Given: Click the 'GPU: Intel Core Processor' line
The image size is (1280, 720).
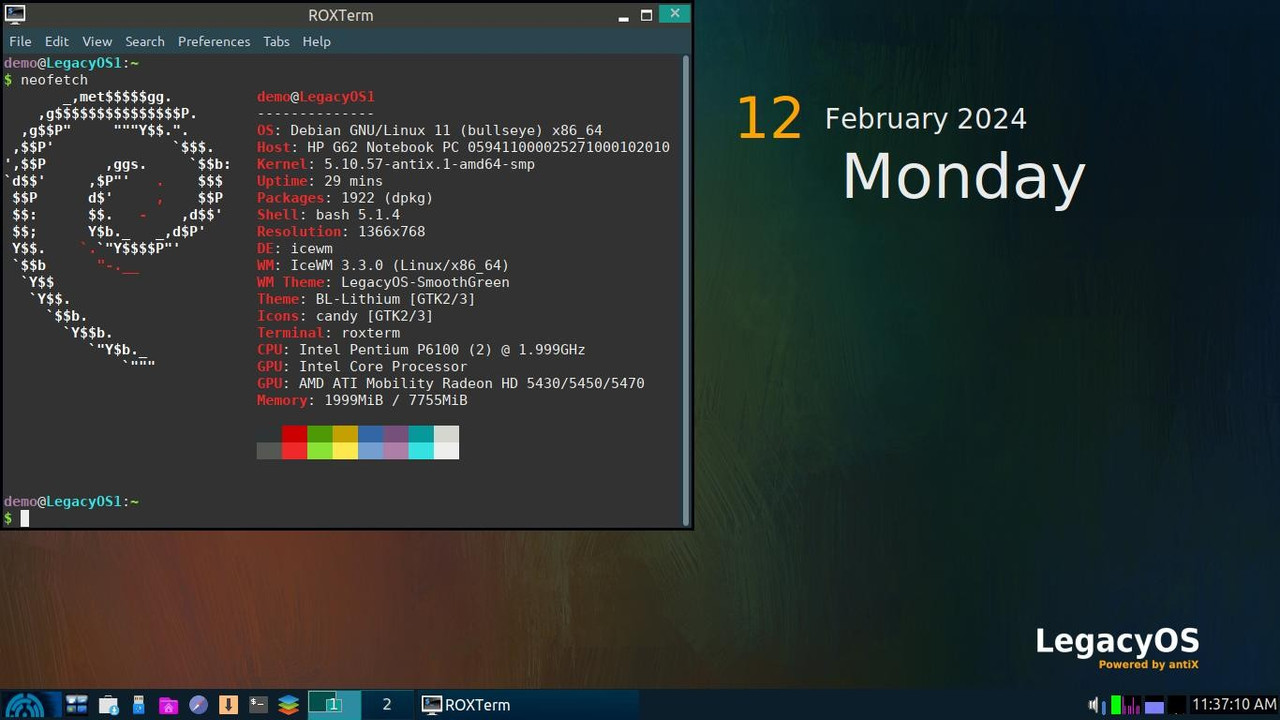Looking at the screenshot, I should (x=362, y=366).
